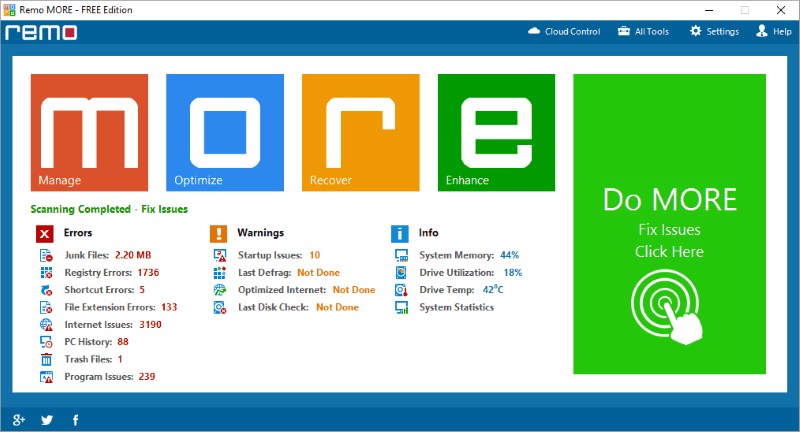Viewport: 800px width, 432px height.
Task: Click the Last Disk Check icon
Action: (220, 307)
